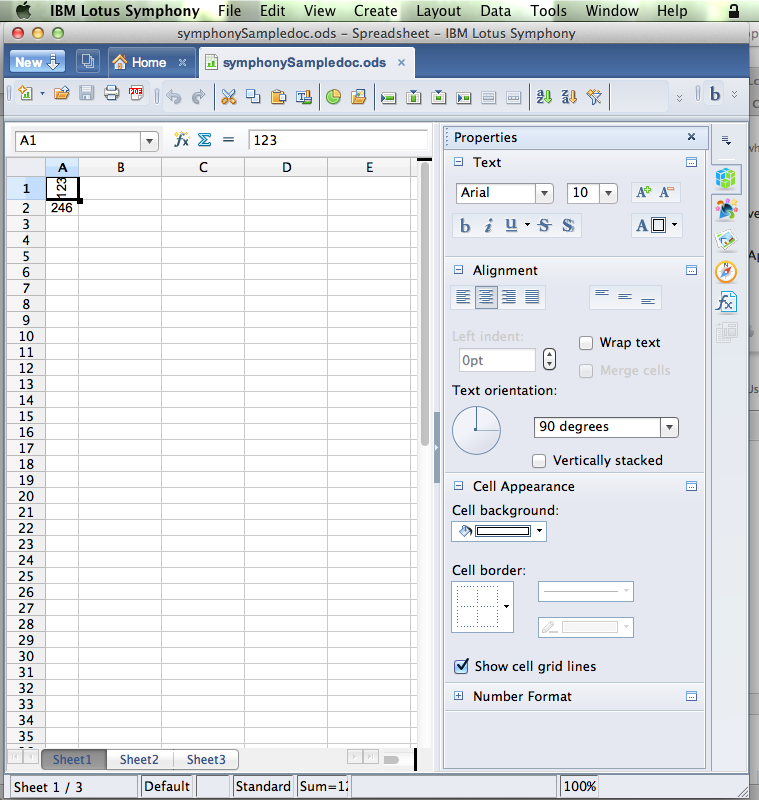
Task: Select cell A2 containing 246
Action: tap(62, 208)
